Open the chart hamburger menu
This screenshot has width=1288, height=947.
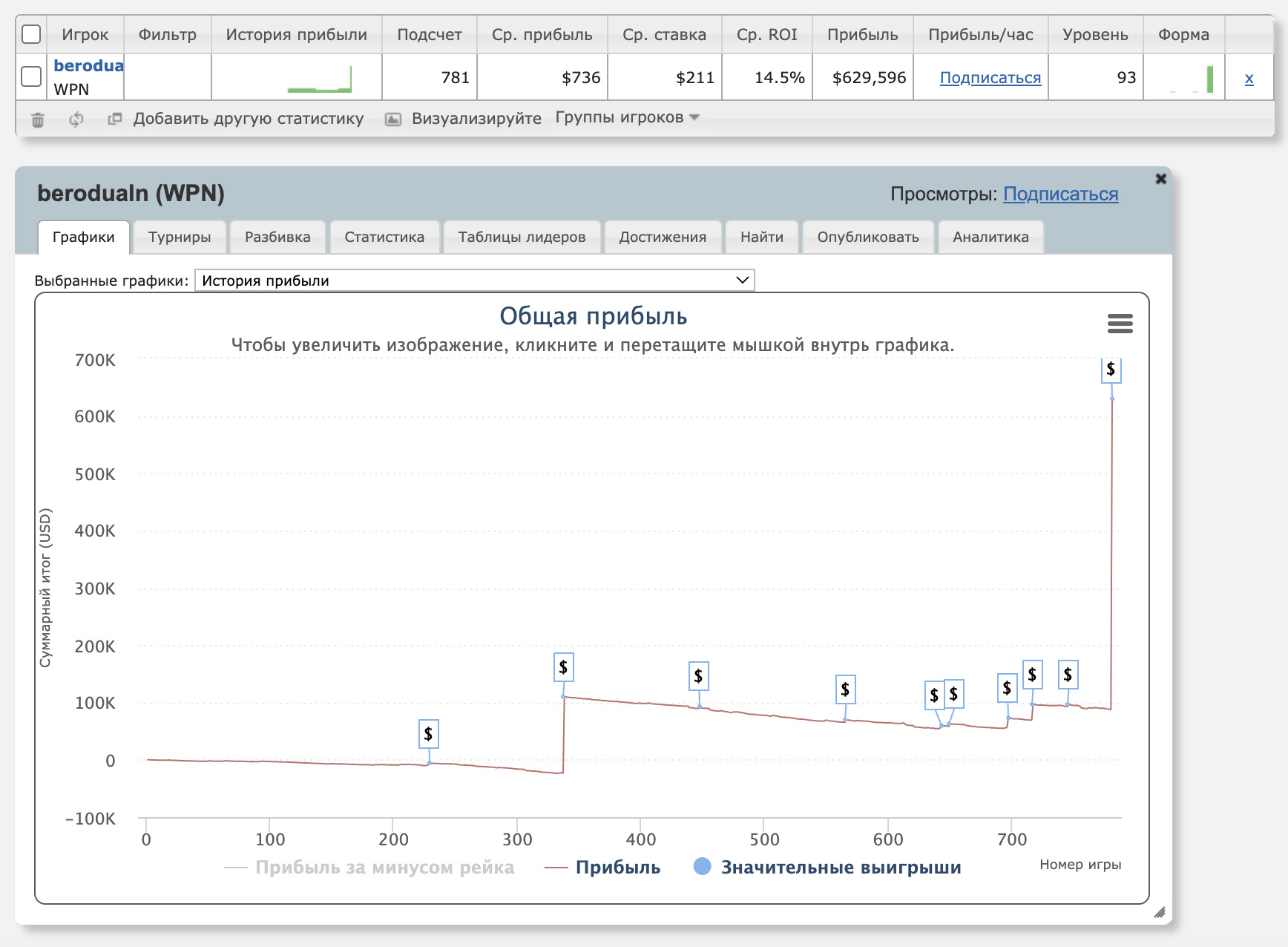1120,324
